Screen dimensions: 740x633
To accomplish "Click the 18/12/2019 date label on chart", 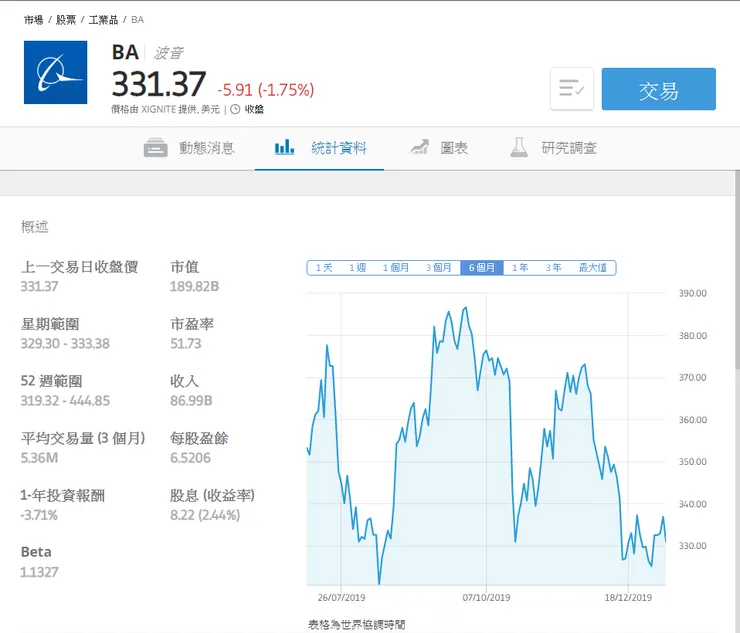I will (x=628, y=598).
